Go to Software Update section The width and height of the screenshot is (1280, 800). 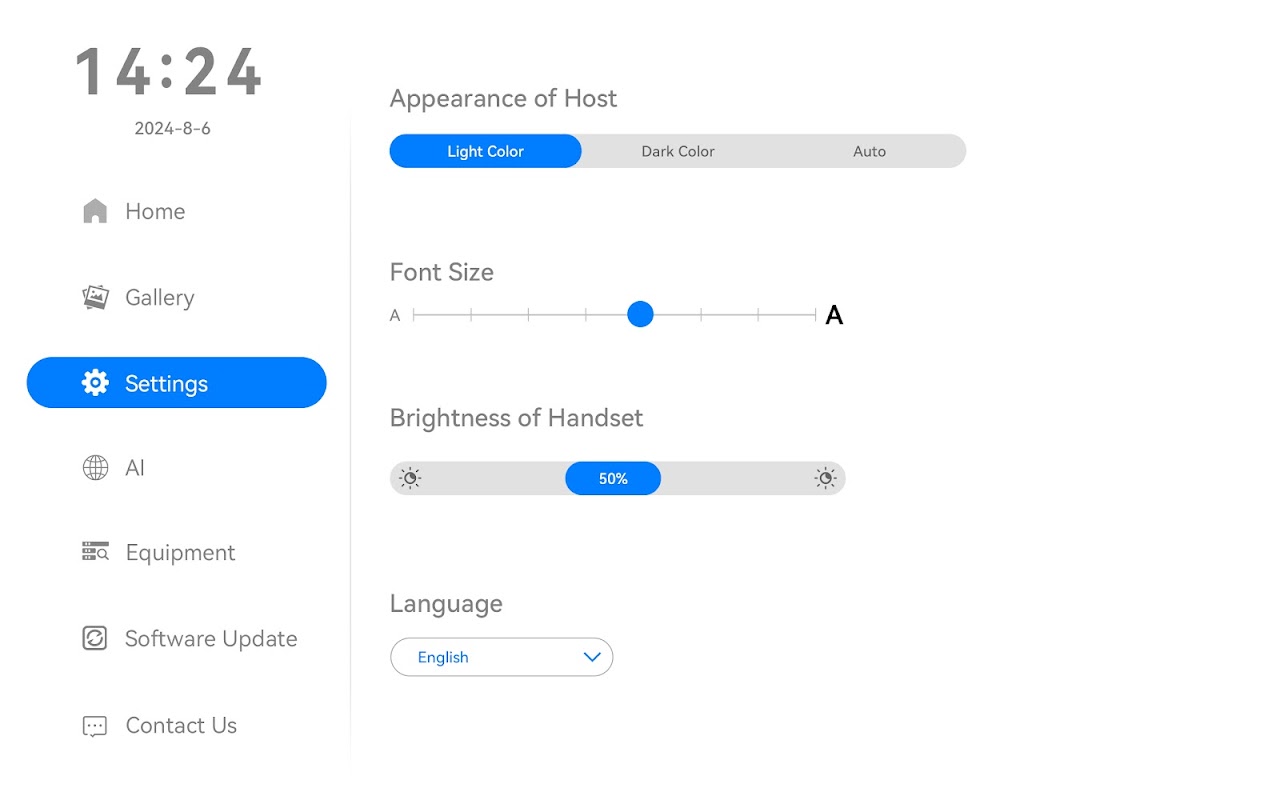pos(210,638)
